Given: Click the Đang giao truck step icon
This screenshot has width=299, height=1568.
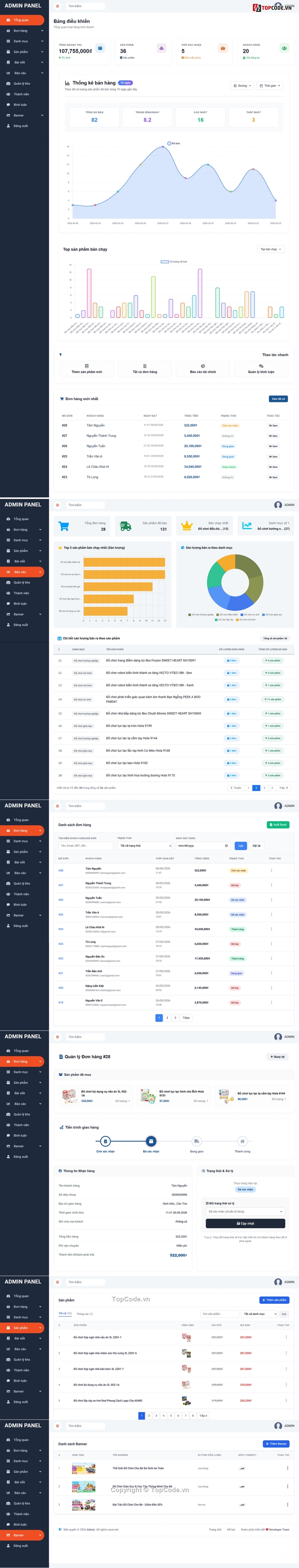Looking at the screenshot, I should point(196,1141).
